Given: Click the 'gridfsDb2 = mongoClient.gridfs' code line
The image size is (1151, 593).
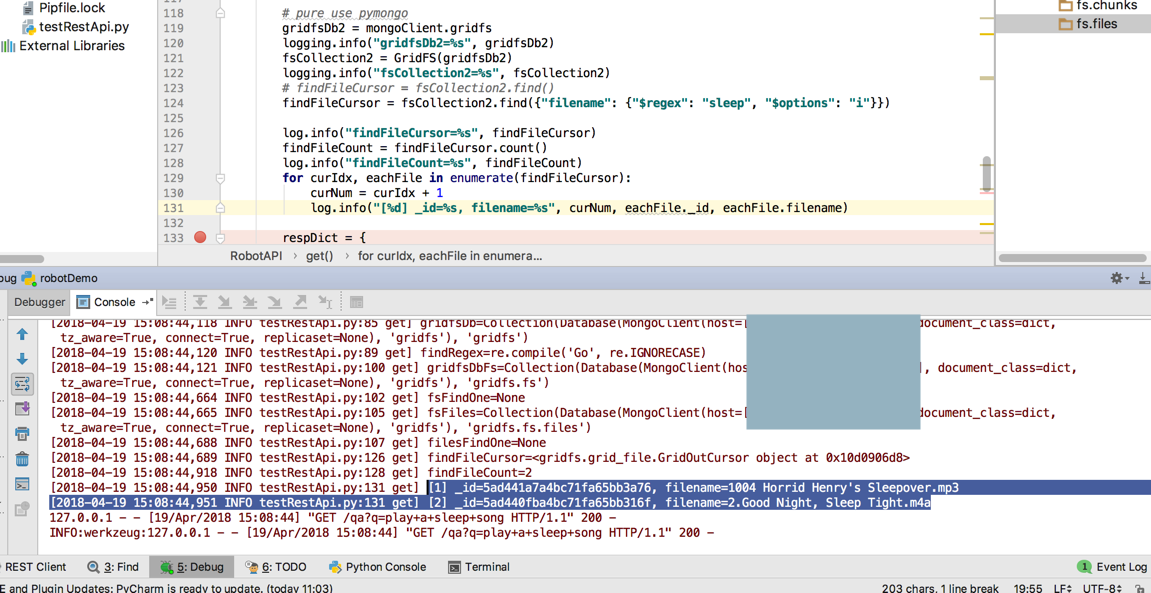Looking at the screenshot, I should click(387, 28).
